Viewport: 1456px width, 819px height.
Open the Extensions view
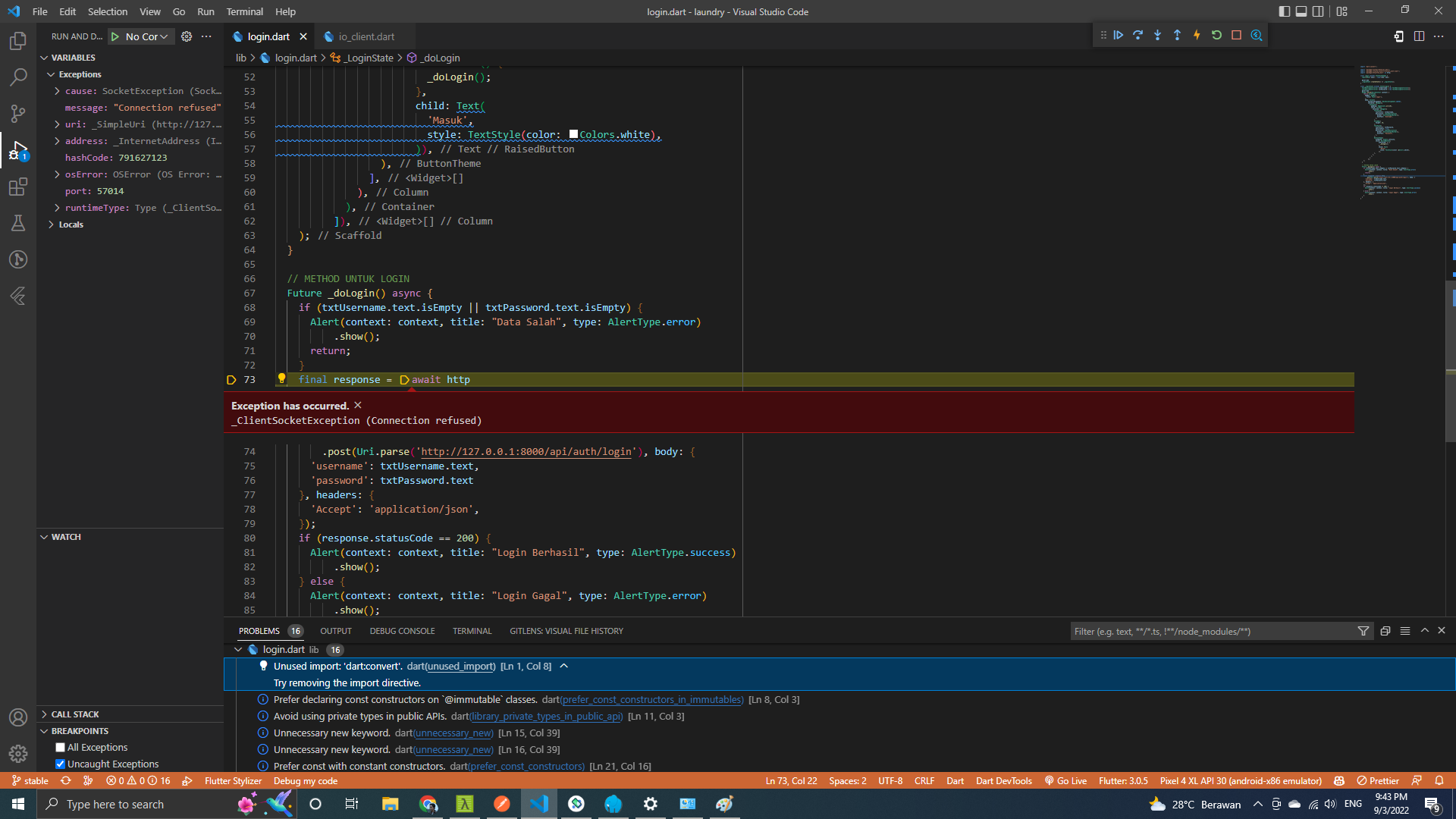coord(18,187)
